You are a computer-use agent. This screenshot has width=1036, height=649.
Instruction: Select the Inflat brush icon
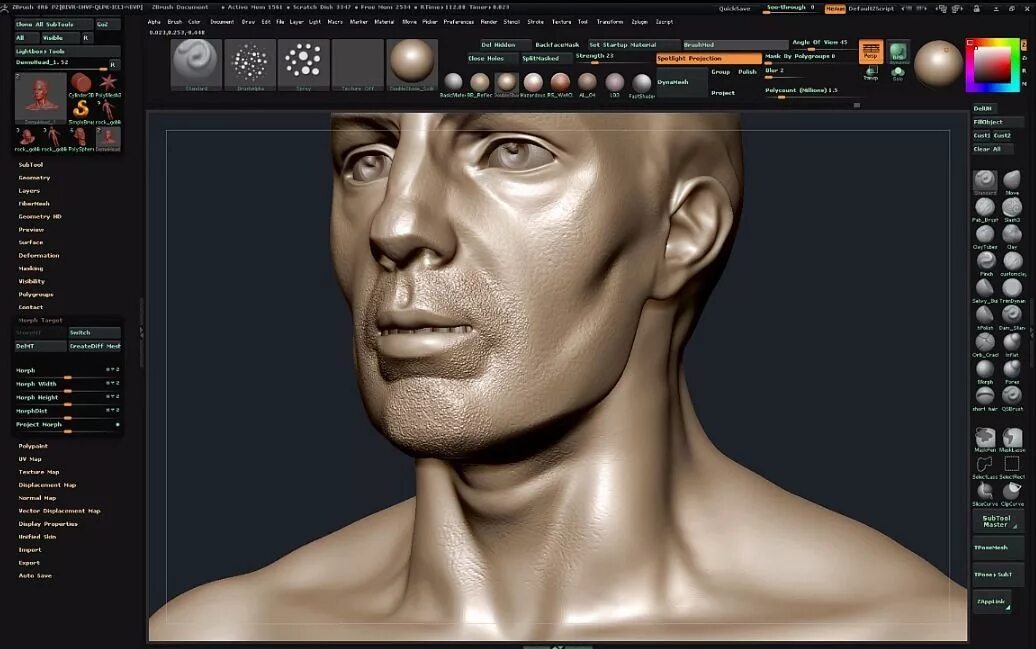[1012, 342]
